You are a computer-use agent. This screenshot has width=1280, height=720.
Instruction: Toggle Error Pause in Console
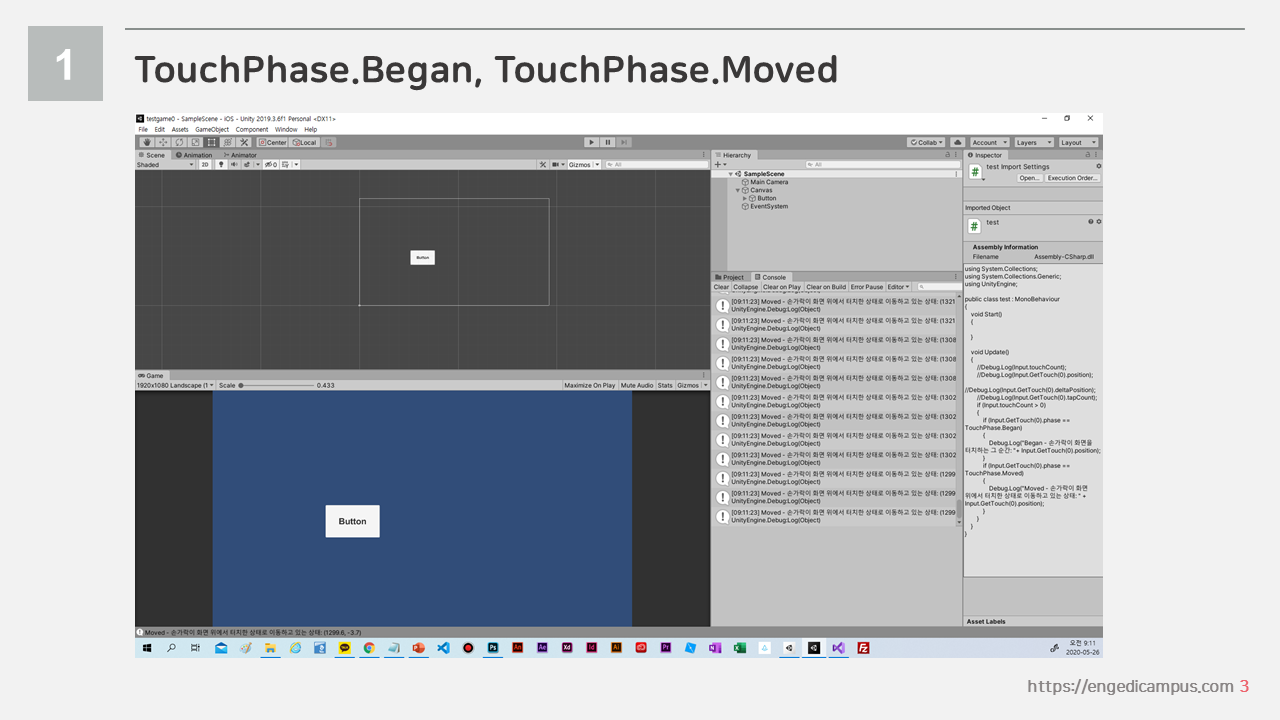pos(867,287)
